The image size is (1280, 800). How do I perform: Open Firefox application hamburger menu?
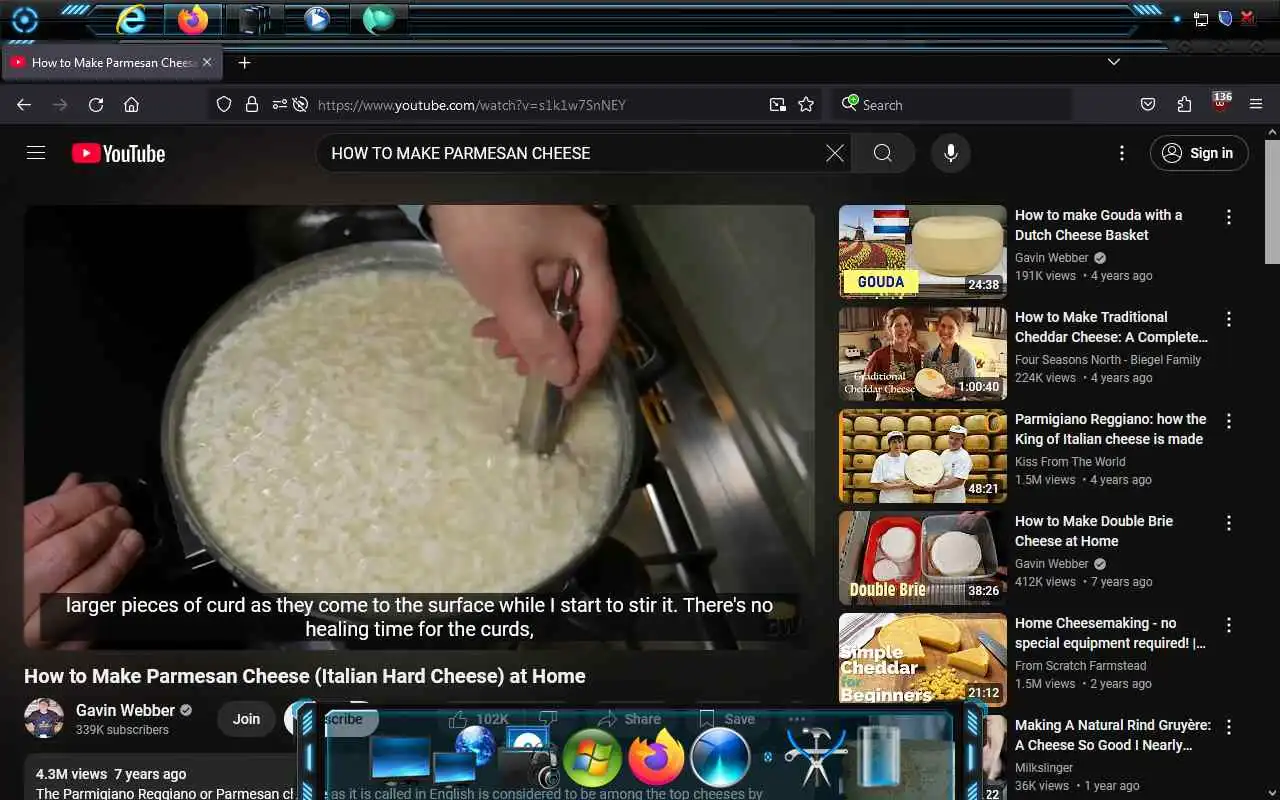click(x=1256, y=105)
